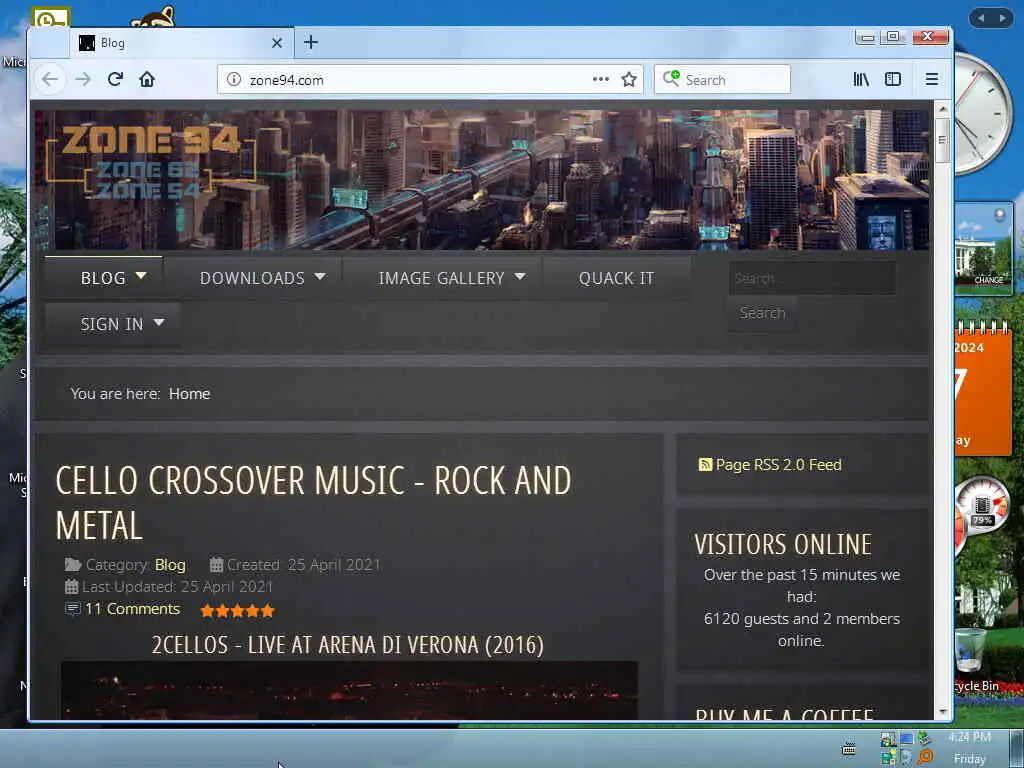Click the forward navigation arrow
Screen dimensions: 1024x768
click(83, 80)
